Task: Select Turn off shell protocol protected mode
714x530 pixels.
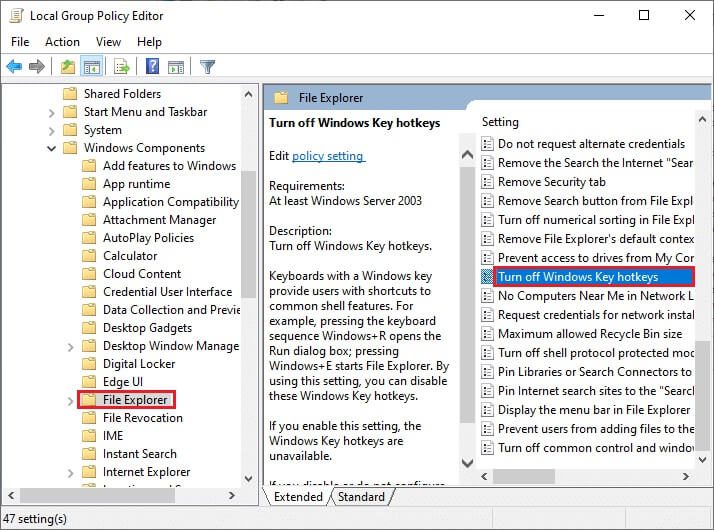Action: [596, 353]
